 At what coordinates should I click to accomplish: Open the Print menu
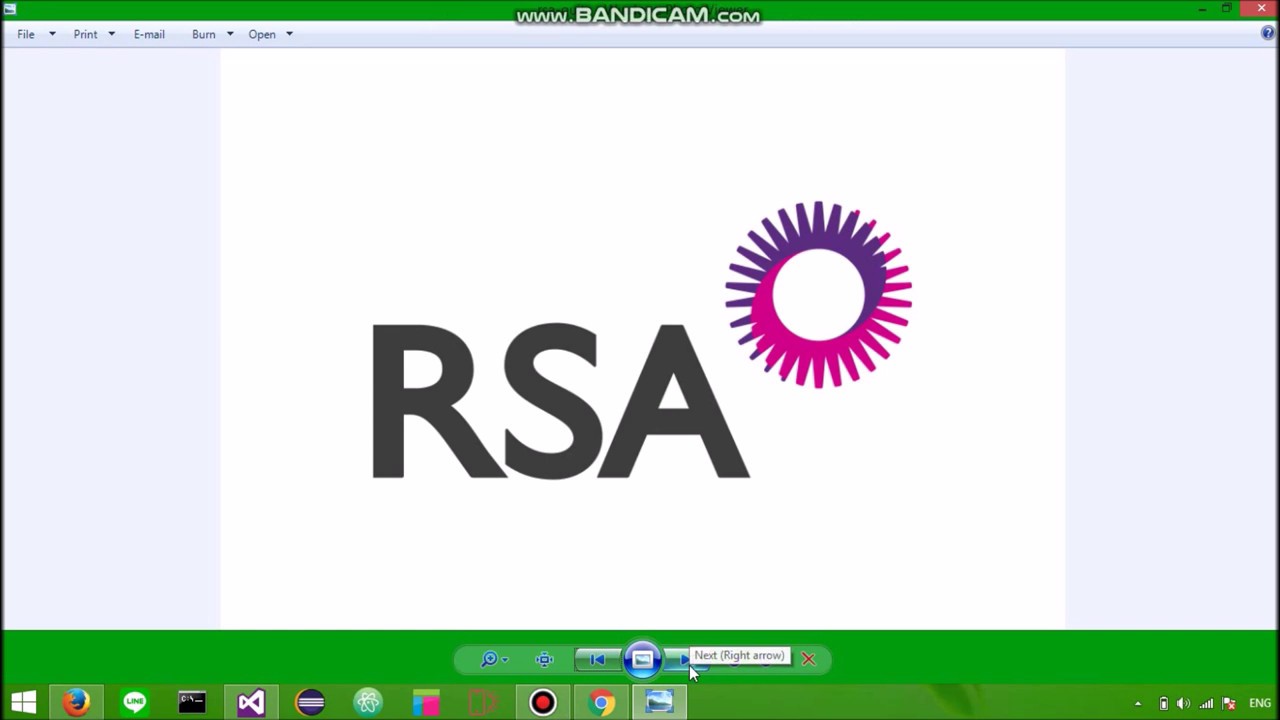coord(85,34)
